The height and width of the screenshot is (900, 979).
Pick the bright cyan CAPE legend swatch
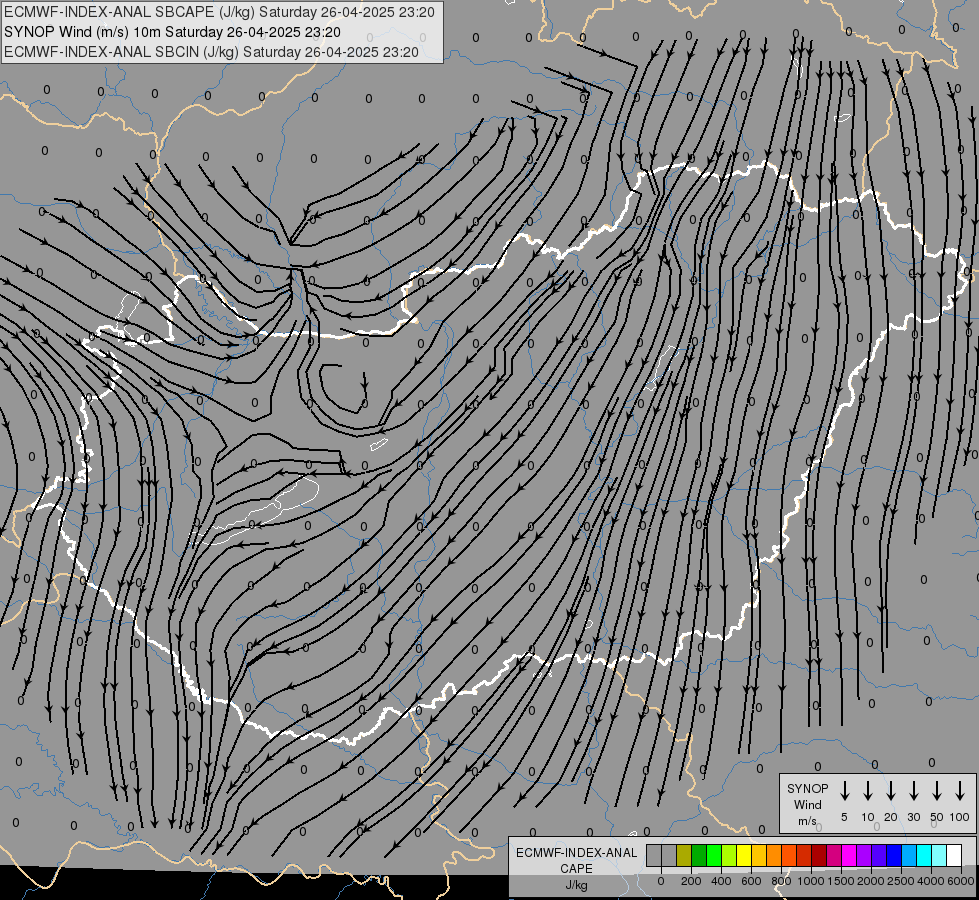tap(925, 855)
